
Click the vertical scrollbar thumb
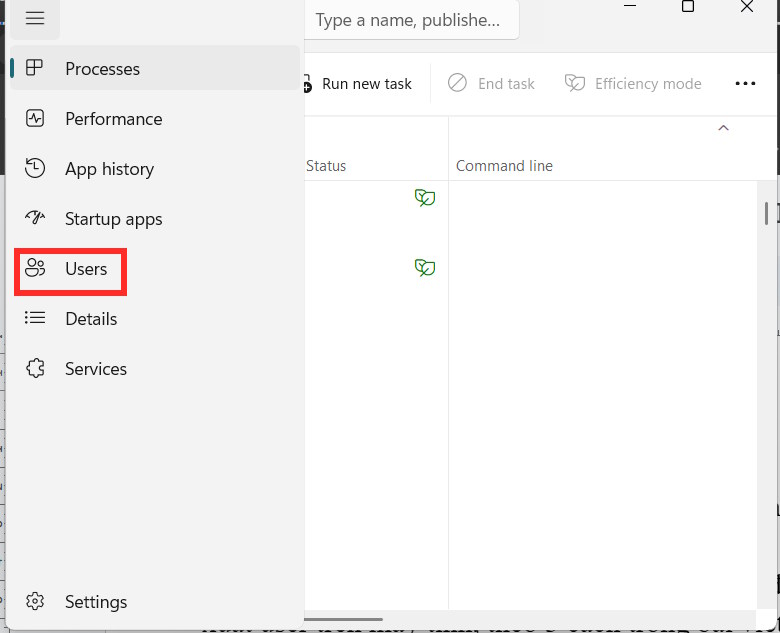click(x=766, y=213)
